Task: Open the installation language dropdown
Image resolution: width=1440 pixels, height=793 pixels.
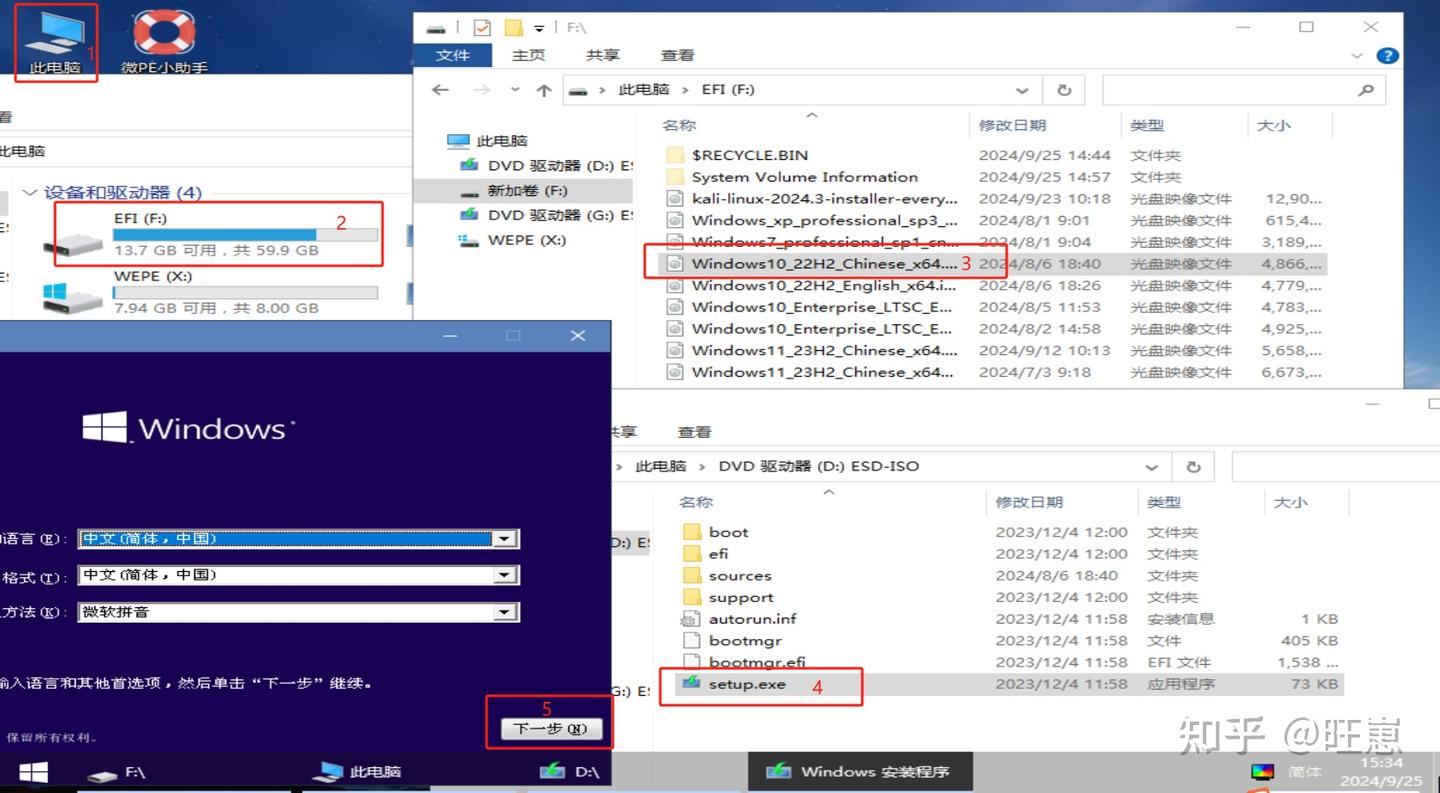Action: click(505, 538)
